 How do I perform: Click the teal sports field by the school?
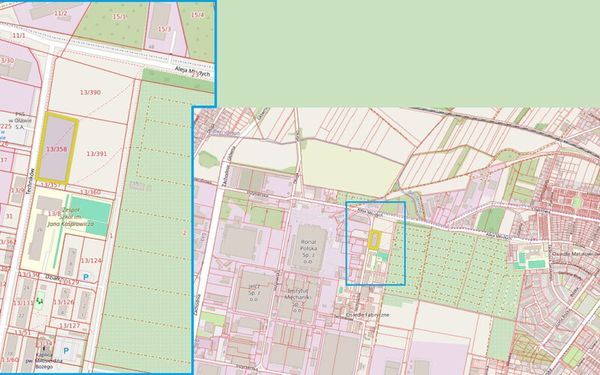90,216
